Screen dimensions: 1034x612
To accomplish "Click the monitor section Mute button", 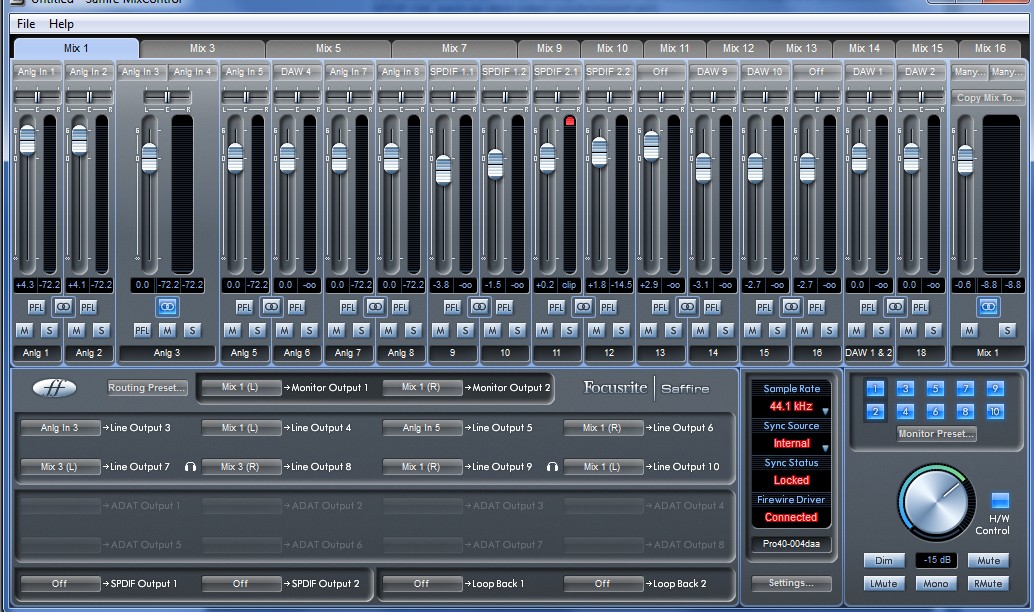I will (988, 561).
